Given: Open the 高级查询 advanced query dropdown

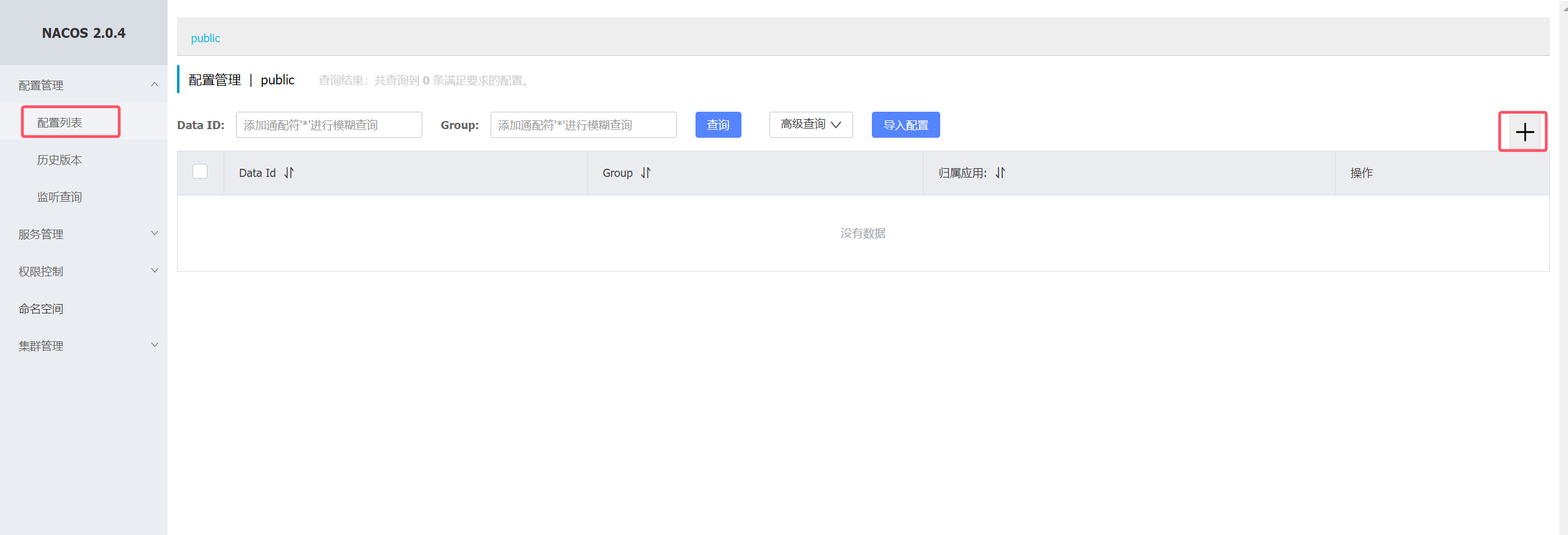Looking at the screenshot, I should (810, 125).
